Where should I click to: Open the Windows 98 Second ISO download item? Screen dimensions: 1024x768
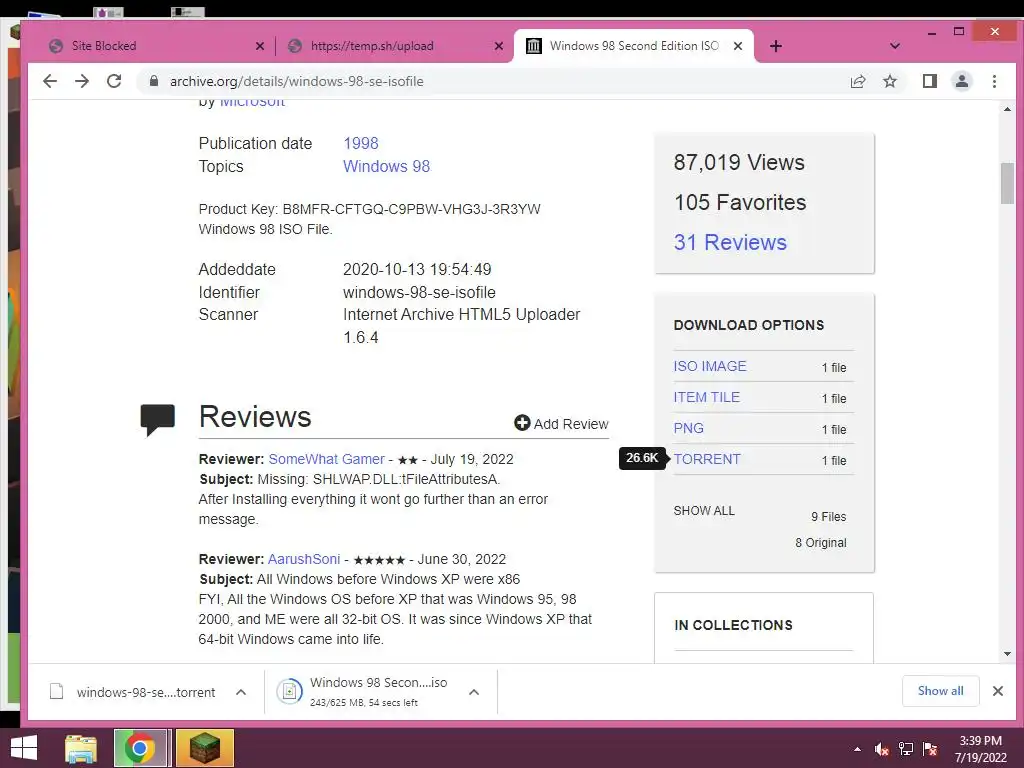click(x=364, y=692)
